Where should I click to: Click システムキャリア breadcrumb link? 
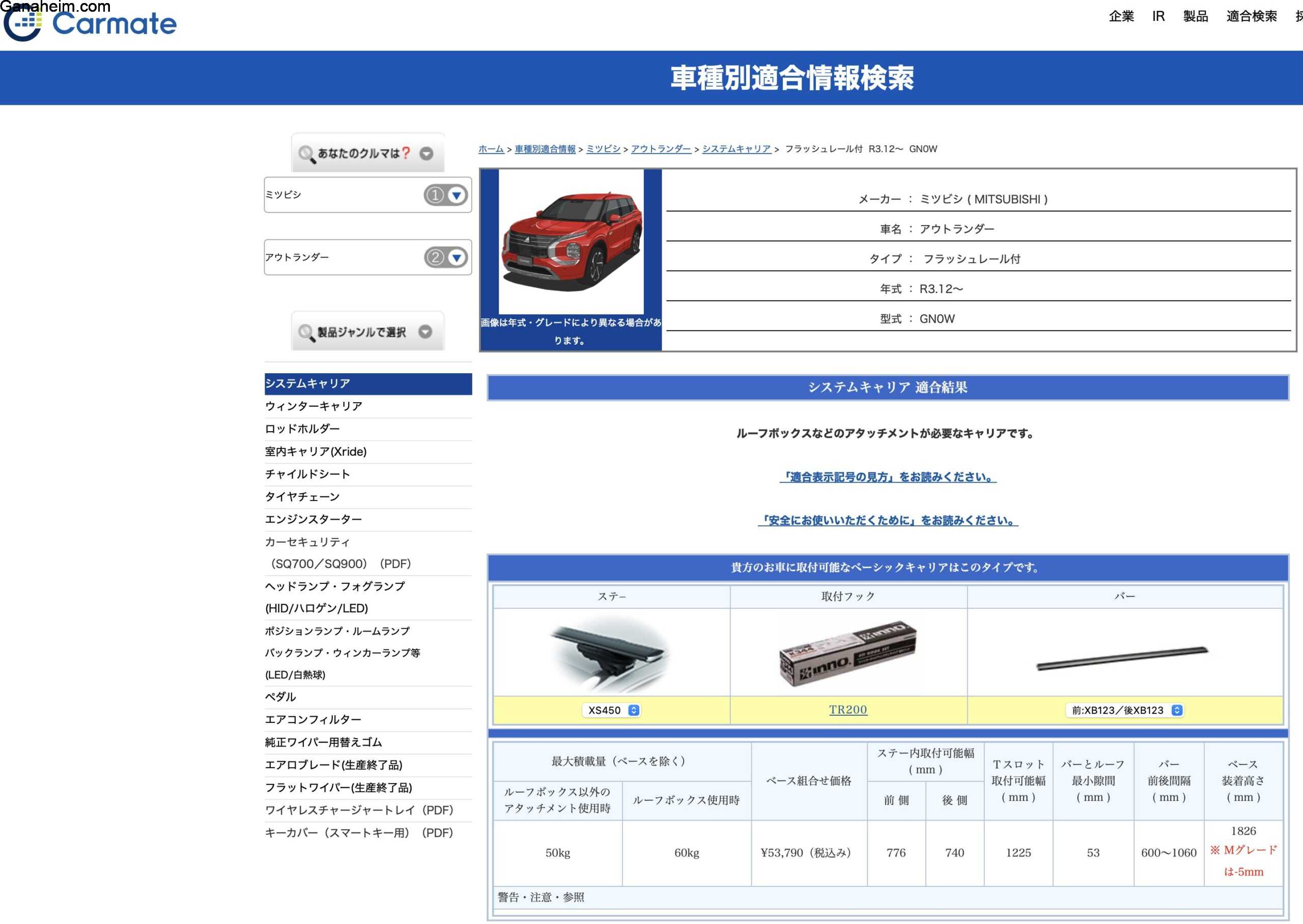736,149
